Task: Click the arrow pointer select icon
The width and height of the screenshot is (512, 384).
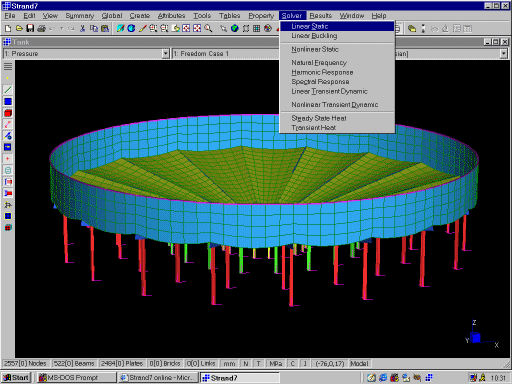Action: tap(224, 29)
